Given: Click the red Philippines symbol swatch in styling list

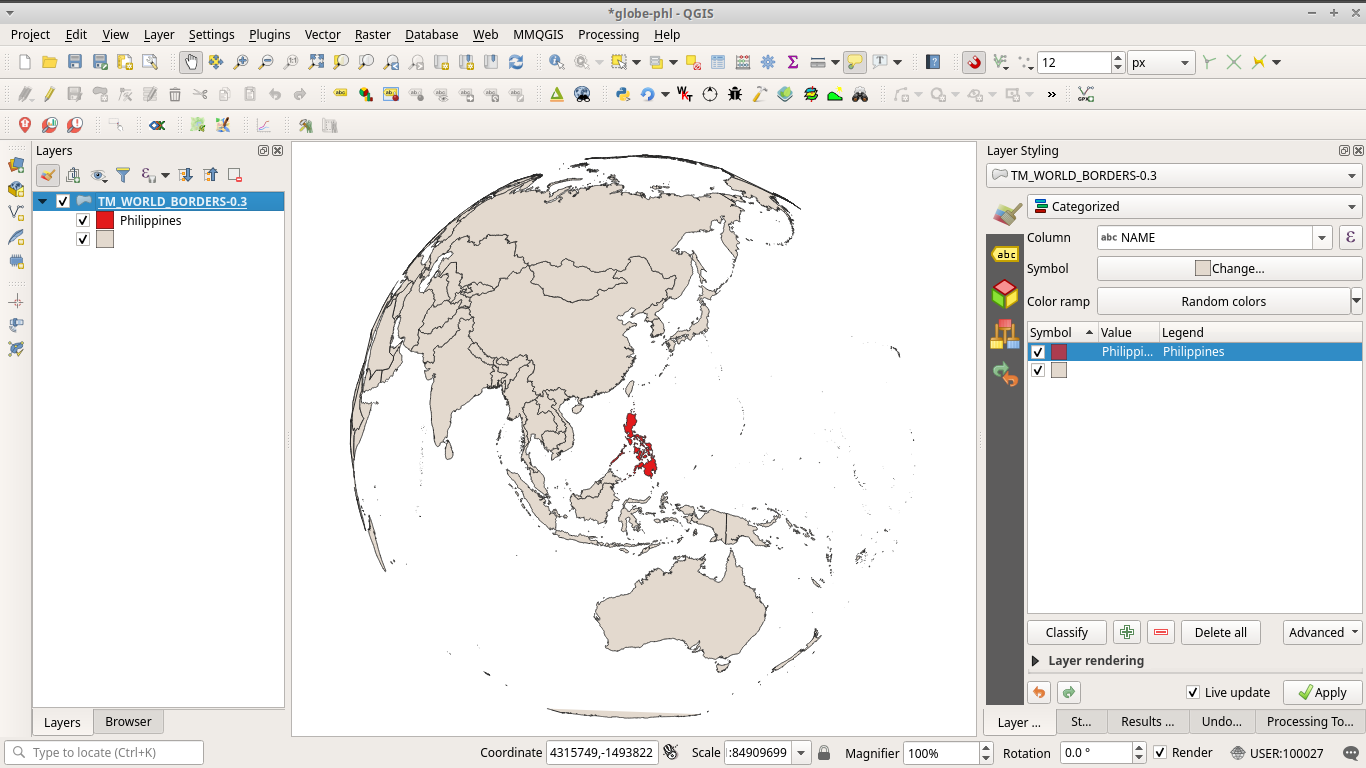Looking at the screenshot, I should (x=1059, y=352).
